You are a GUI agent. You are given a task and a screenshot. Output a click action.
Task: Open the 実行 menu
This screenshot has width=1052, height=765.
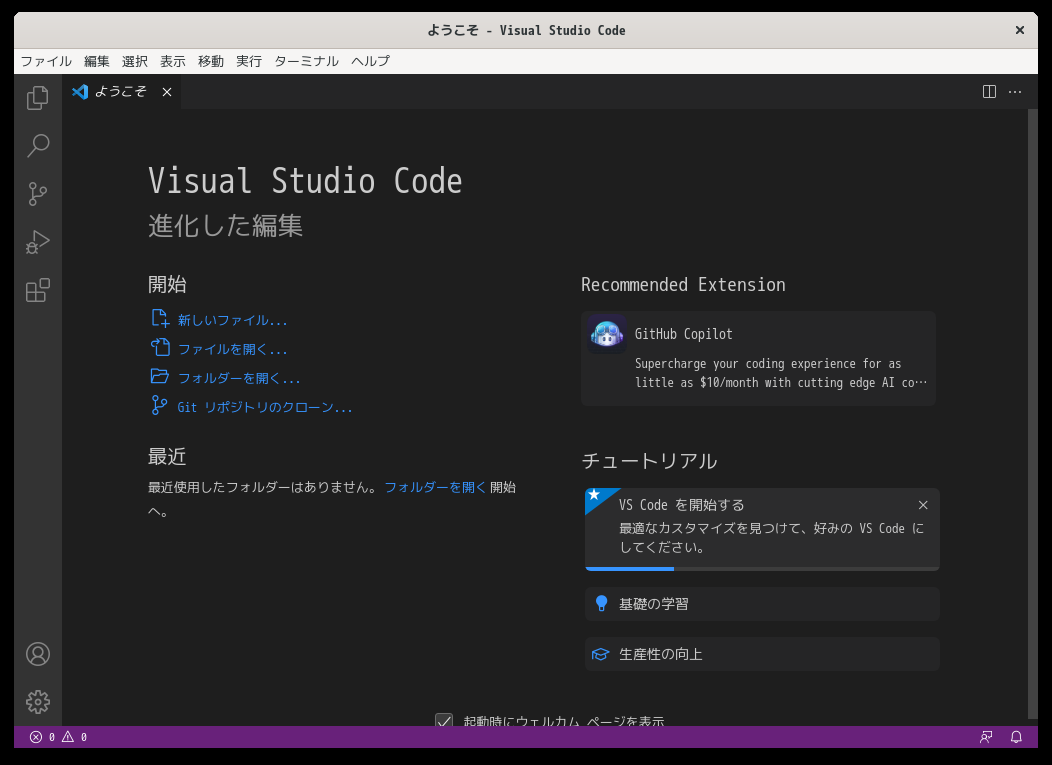click(249, 61)
